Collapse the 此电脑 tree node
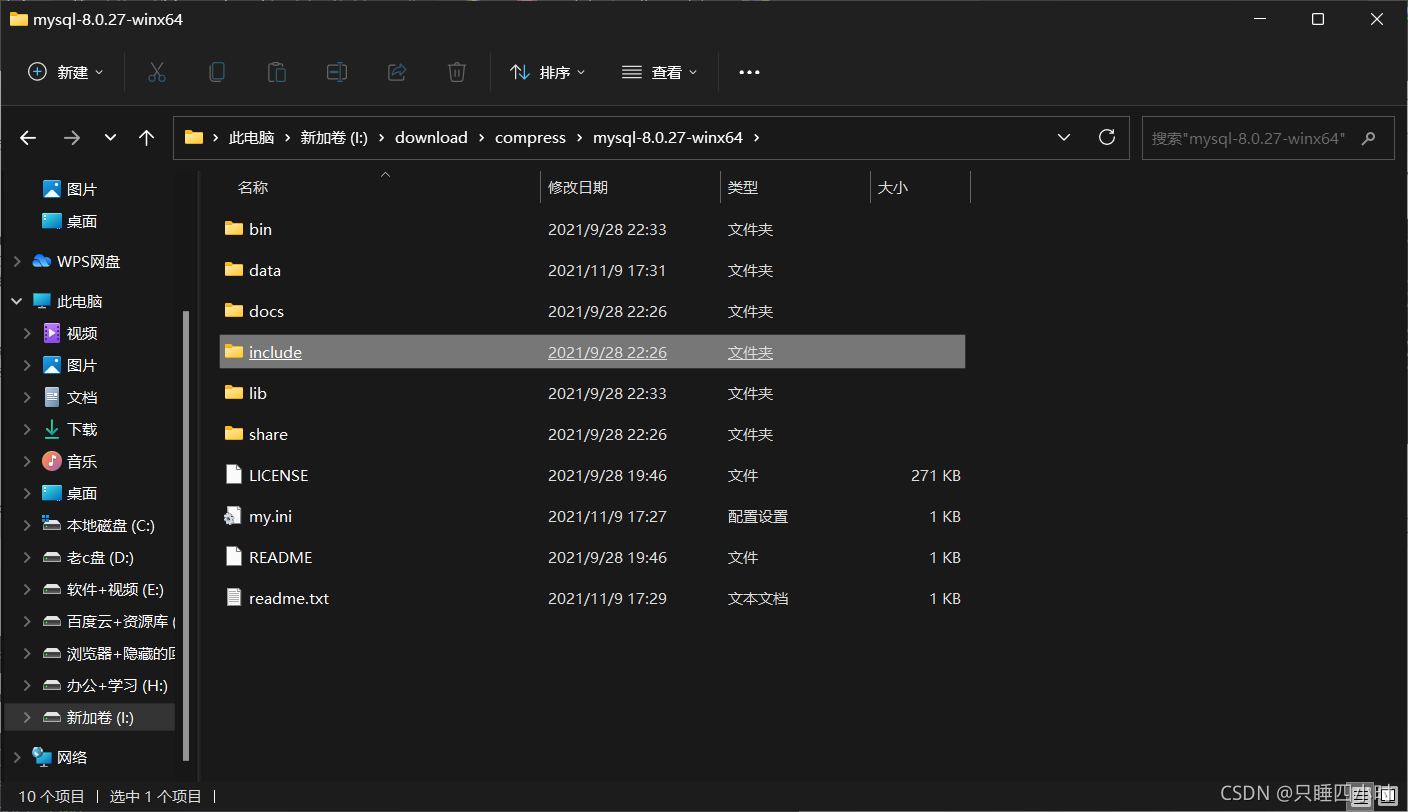 pos(17,301)
